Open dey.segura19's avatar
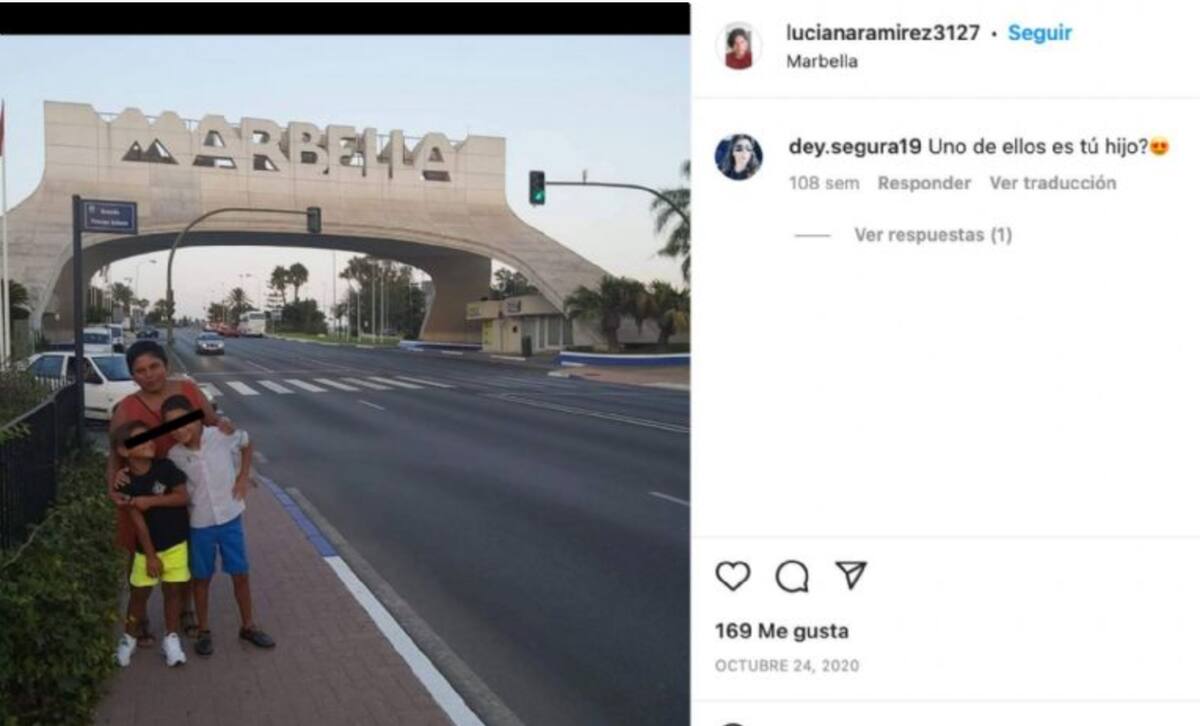Image resolution: width=1200 pixels, height=726 pixels. click(x=739, y=157)
